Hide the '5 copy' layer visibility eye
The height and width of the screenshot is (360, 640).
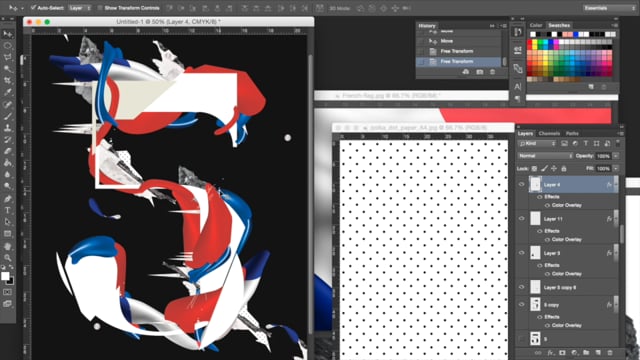click(x=521, y=304)
